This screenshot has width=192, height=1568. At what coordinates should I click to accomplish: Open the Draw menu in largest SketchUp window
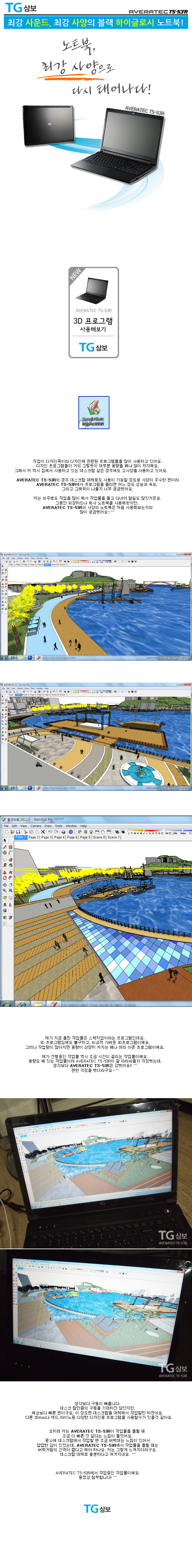48,826
